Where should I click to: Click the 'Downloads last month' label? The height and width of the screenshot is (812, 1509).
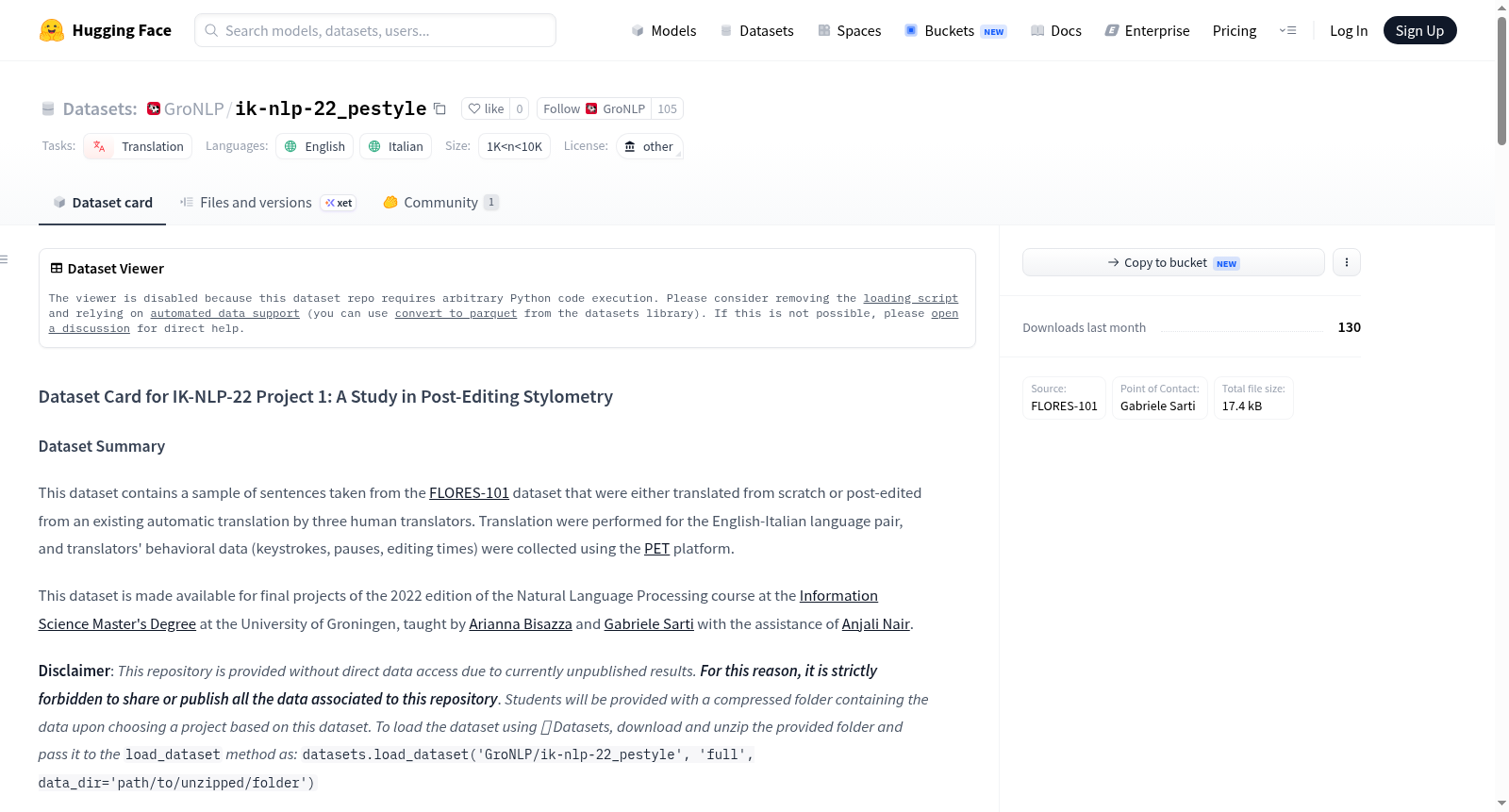[1085, 327]
